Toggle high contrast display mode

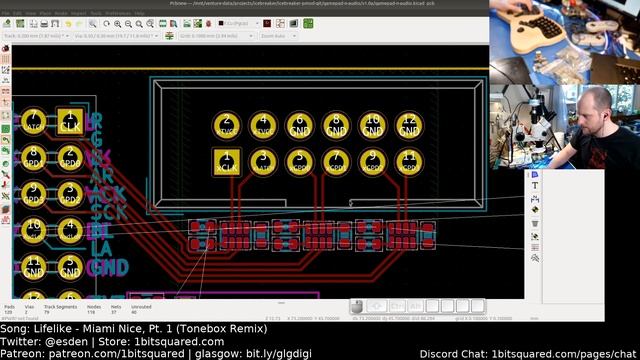(6, 196)
